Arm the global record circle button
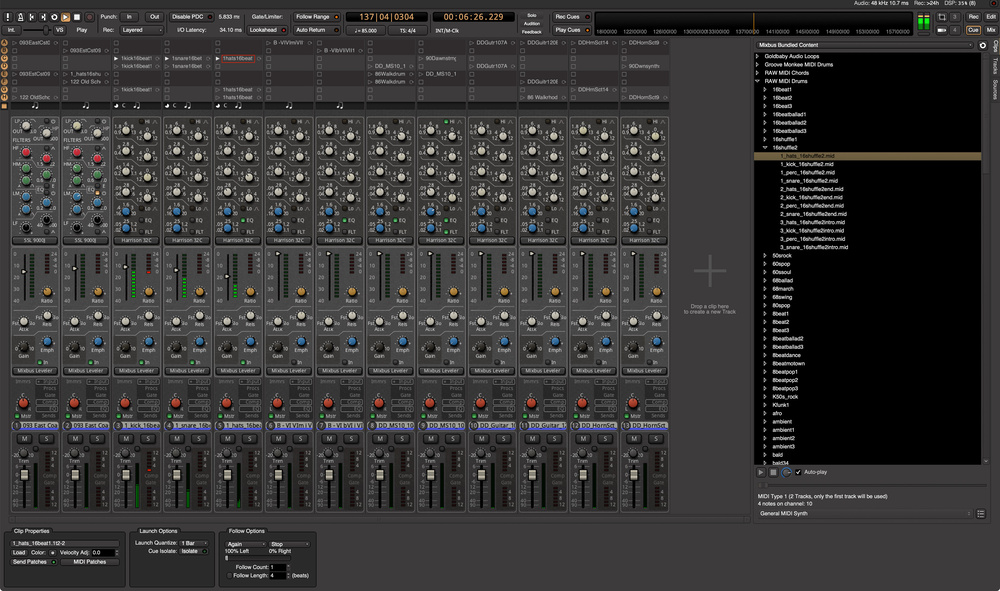This screenshot has width=1000, height=591. 89,17
